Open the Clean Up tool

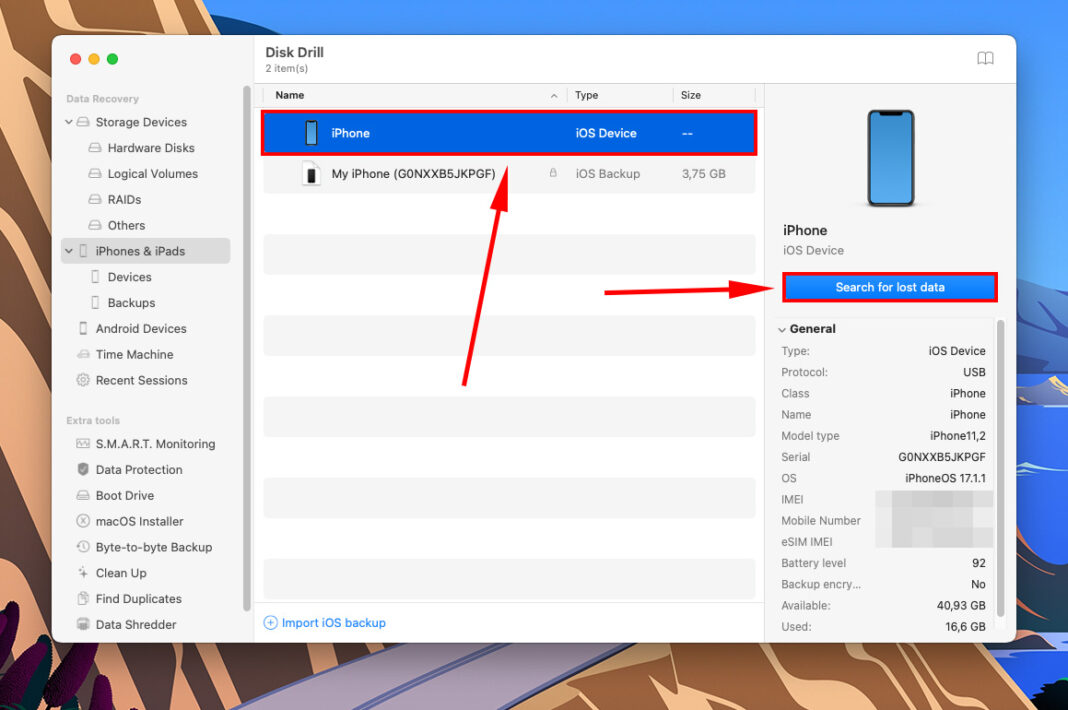click(120, 572)
